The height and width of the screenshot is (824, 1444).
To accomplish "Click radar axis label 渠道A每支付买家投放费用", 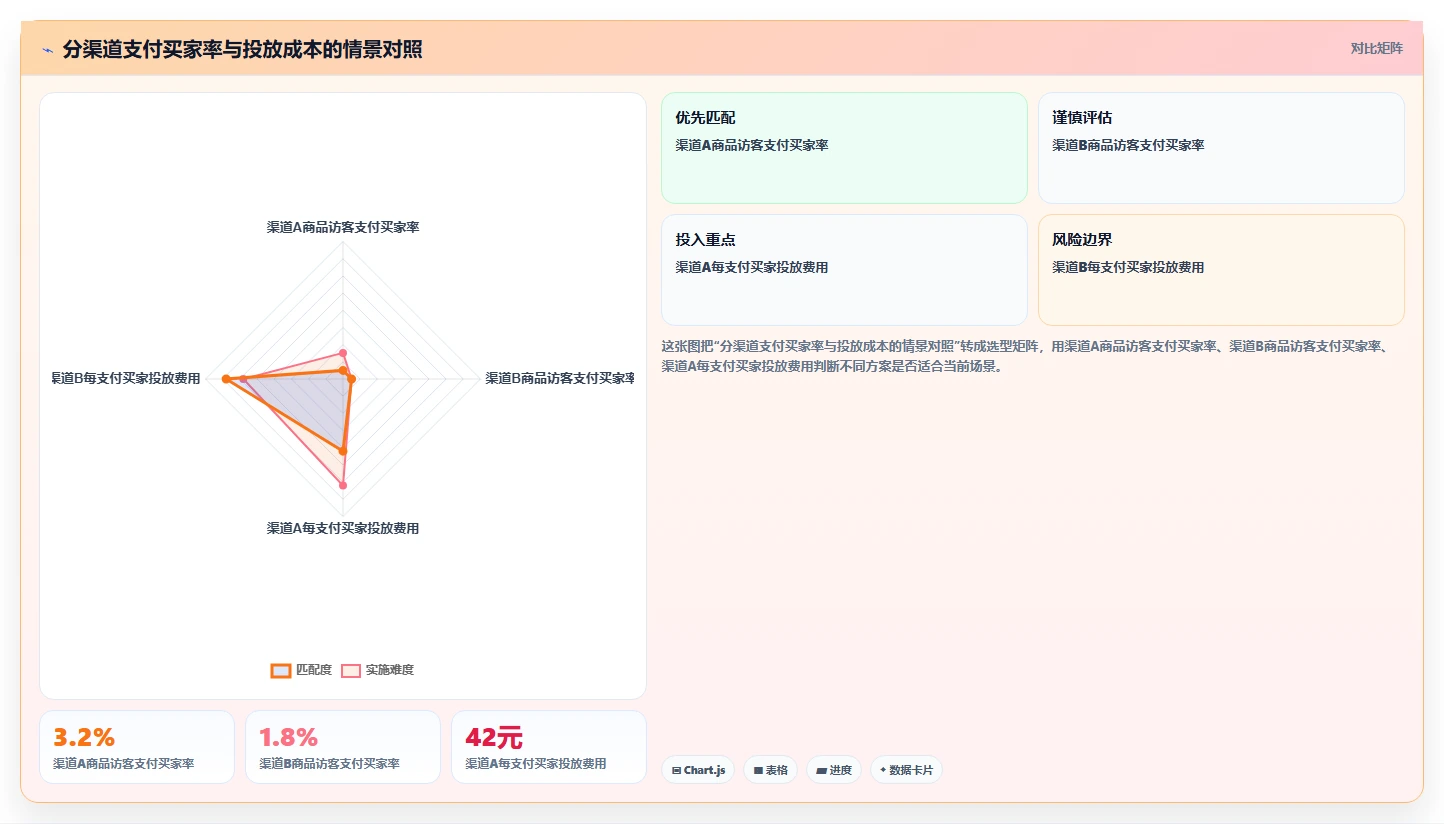I will 343,528.
